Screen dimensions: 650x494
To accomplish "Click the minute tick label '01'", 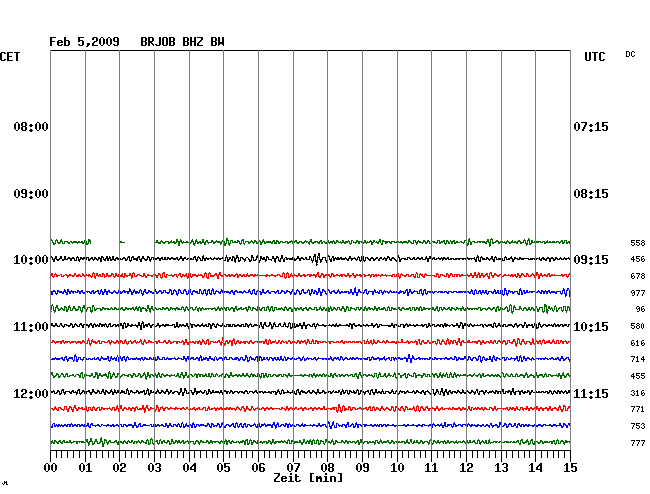I will click(x=85, y=468).
